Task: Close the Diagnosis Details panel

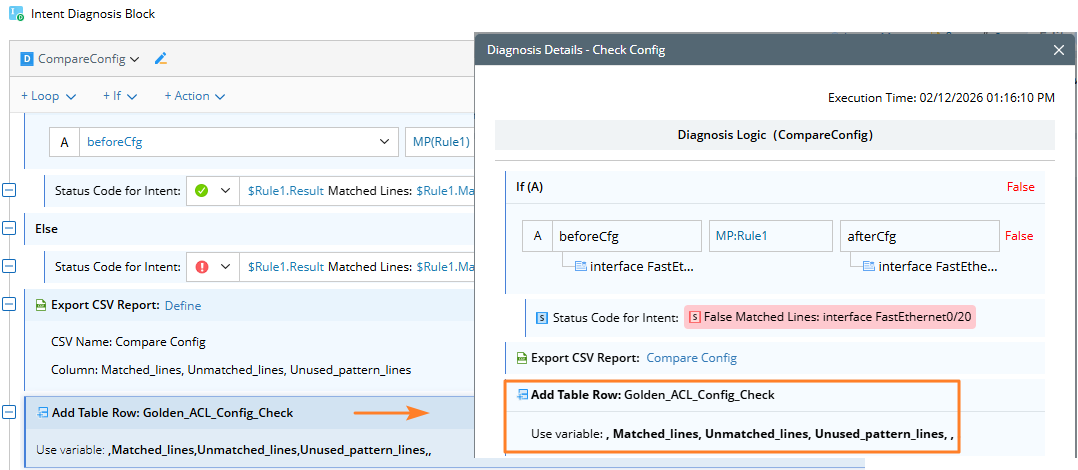Action: point(1059,49)
